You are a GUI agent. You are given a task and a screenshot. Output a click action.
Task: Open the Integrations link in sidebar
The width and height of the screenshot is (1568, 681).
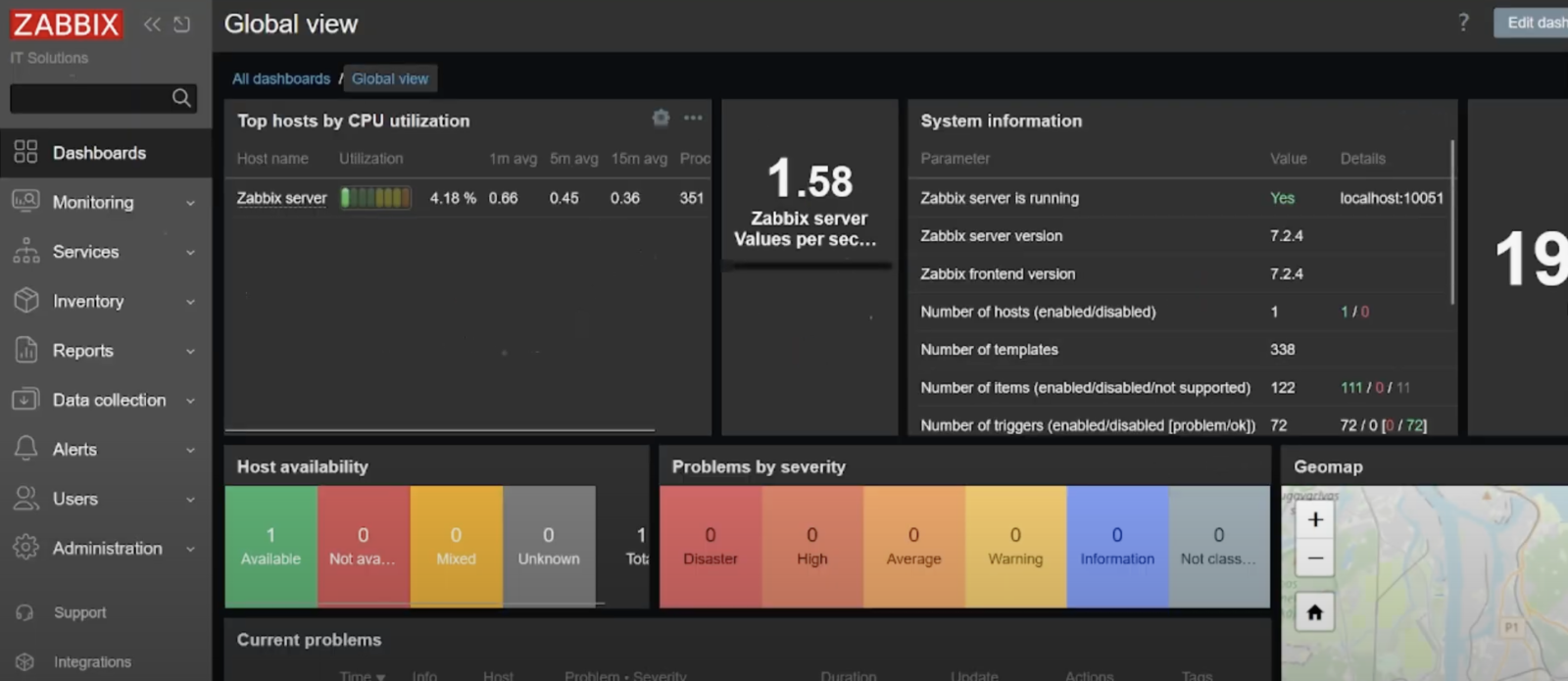click(x=92, y=662)
